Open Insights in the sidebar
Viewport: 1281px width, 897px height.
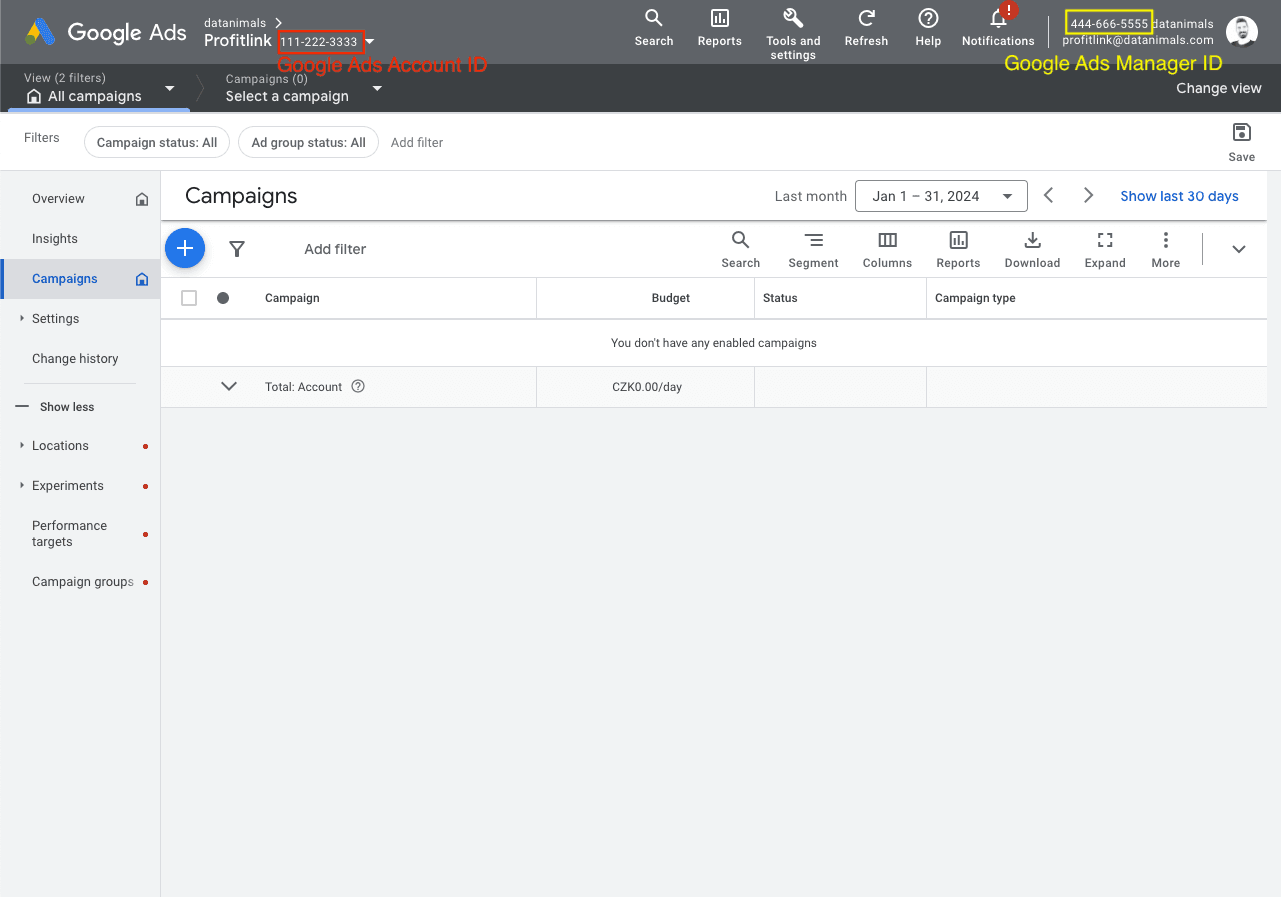click(x=55, y=239)
